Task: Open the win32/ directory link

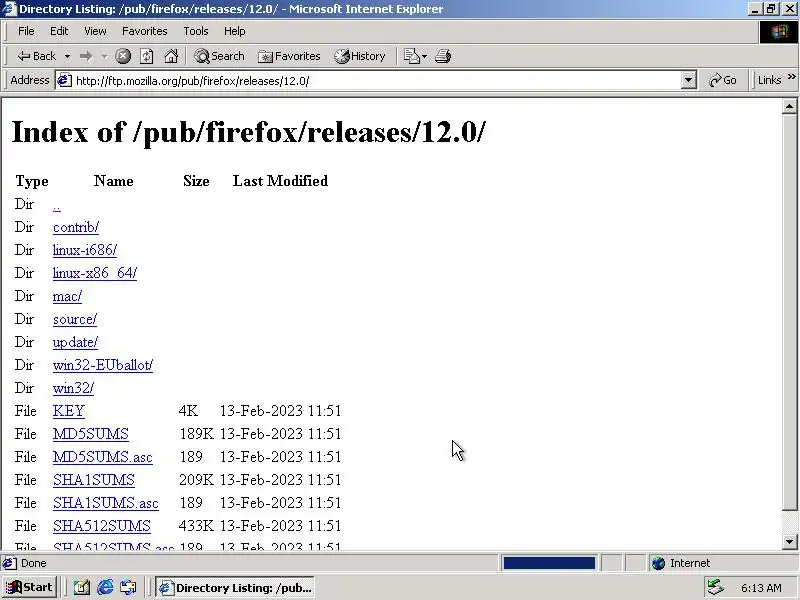Action: point(73,388)
